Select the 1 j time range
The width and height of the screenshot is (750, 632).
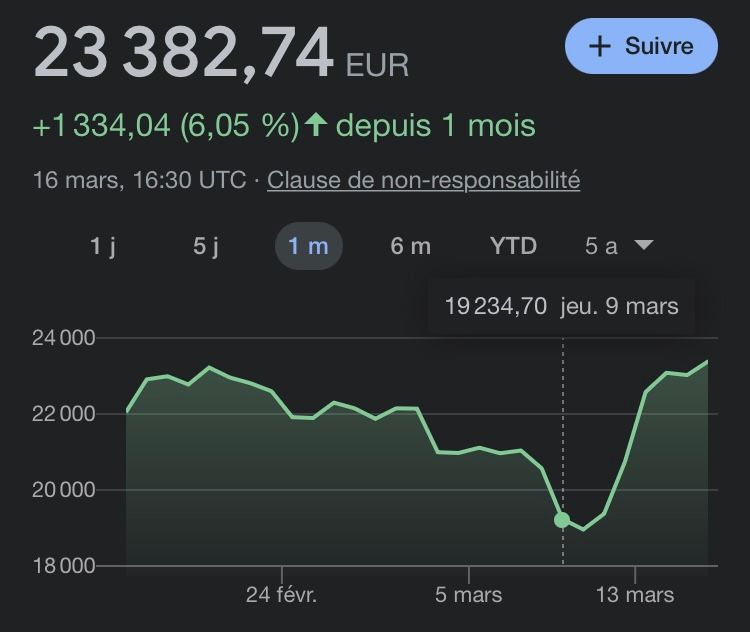pyautogui.click(x=103, y=246)
